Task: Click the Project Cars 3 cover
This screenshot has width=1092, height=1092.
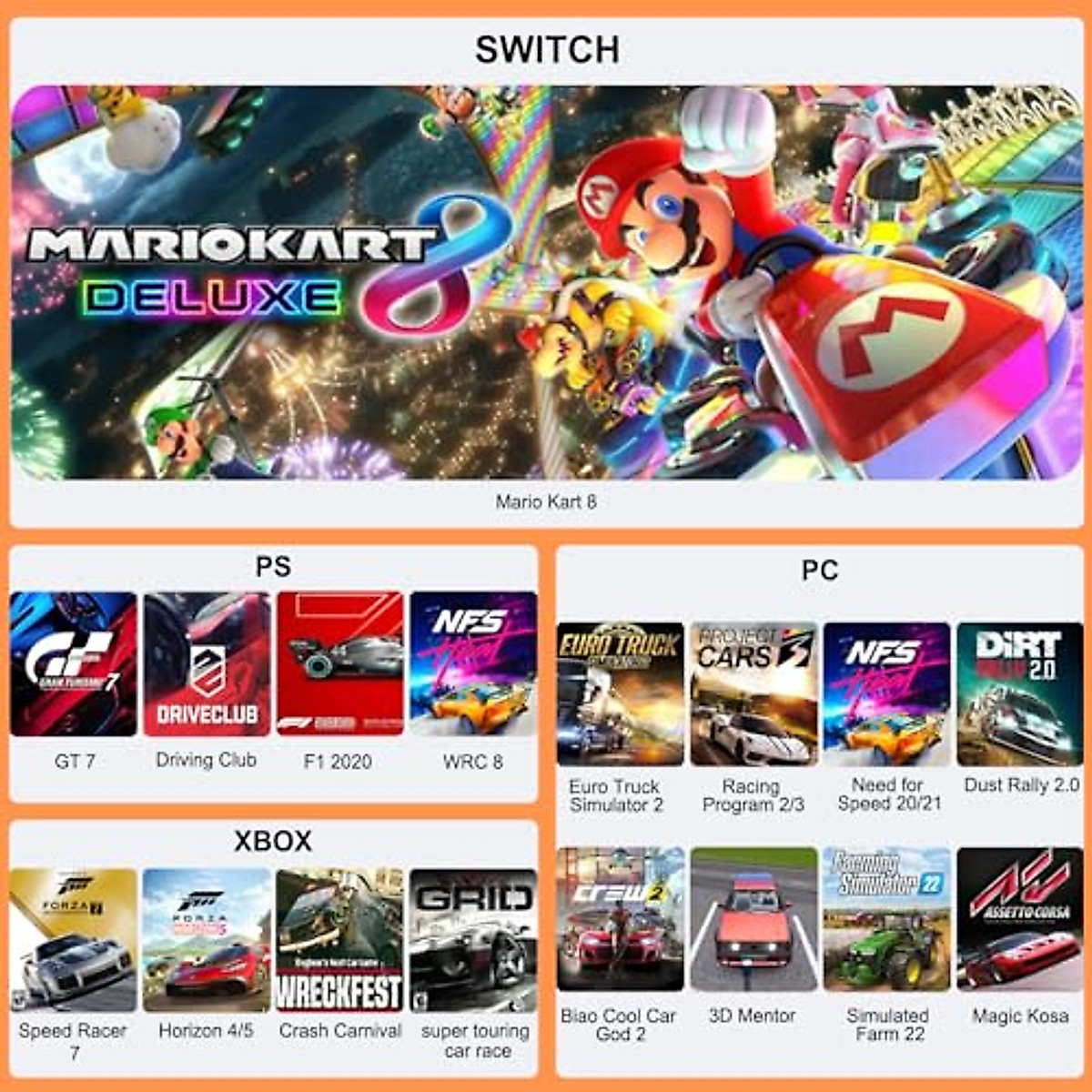Action: (753, 693)
